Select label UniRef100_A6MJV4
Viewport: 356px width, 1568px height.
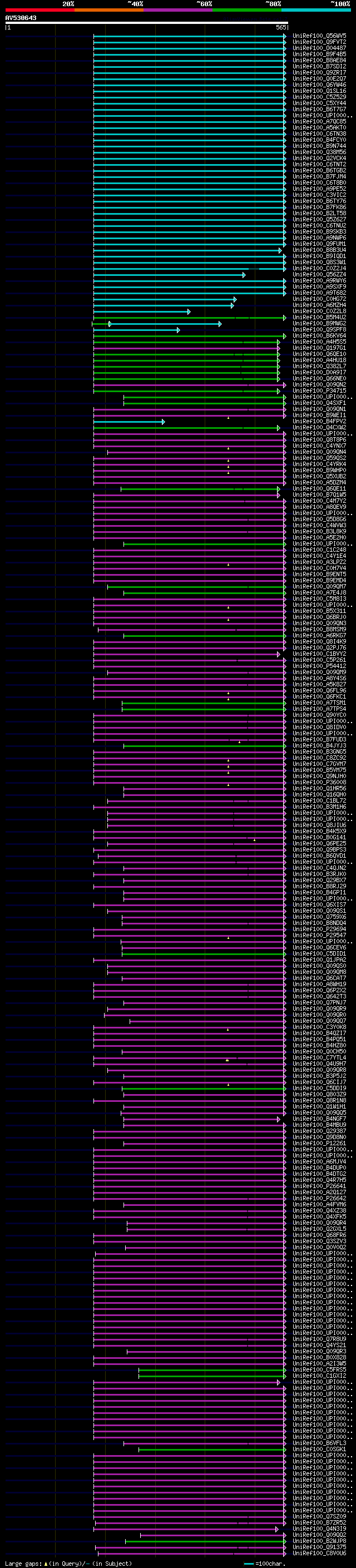pos(319,1161)
